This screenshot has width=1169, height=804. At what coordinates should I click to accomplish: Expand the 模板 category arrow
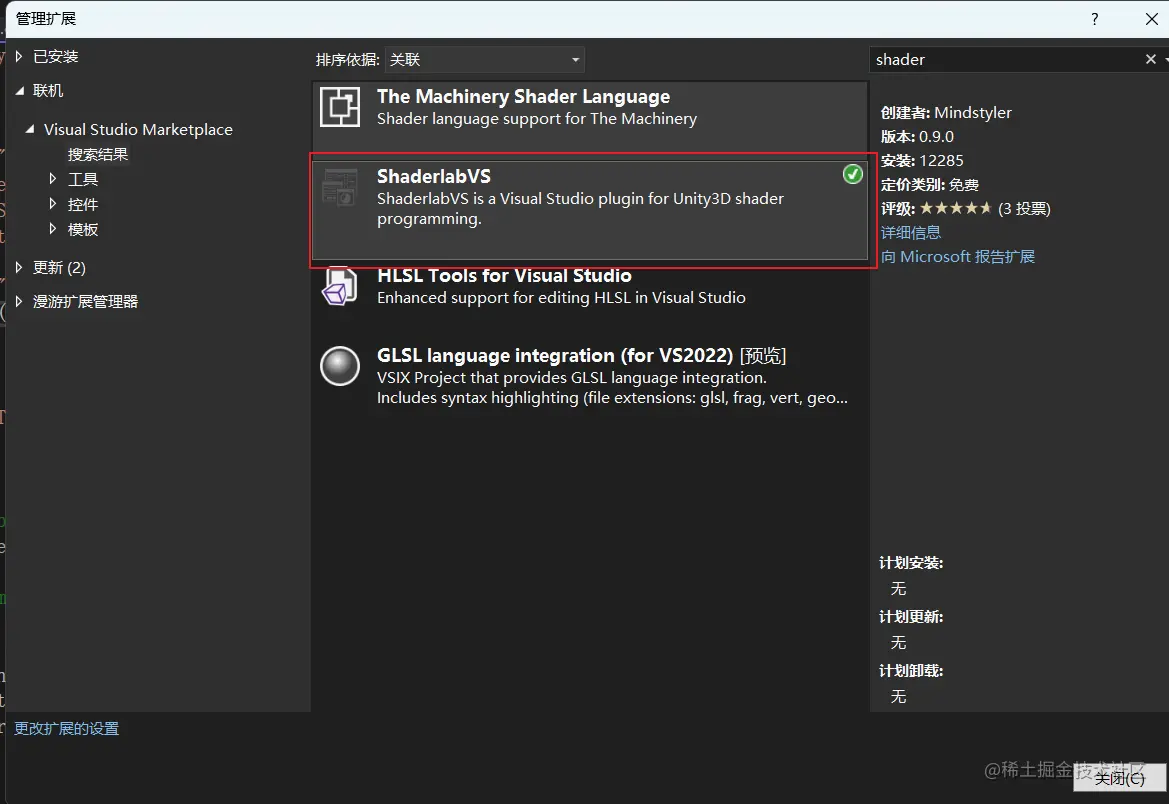53,229
